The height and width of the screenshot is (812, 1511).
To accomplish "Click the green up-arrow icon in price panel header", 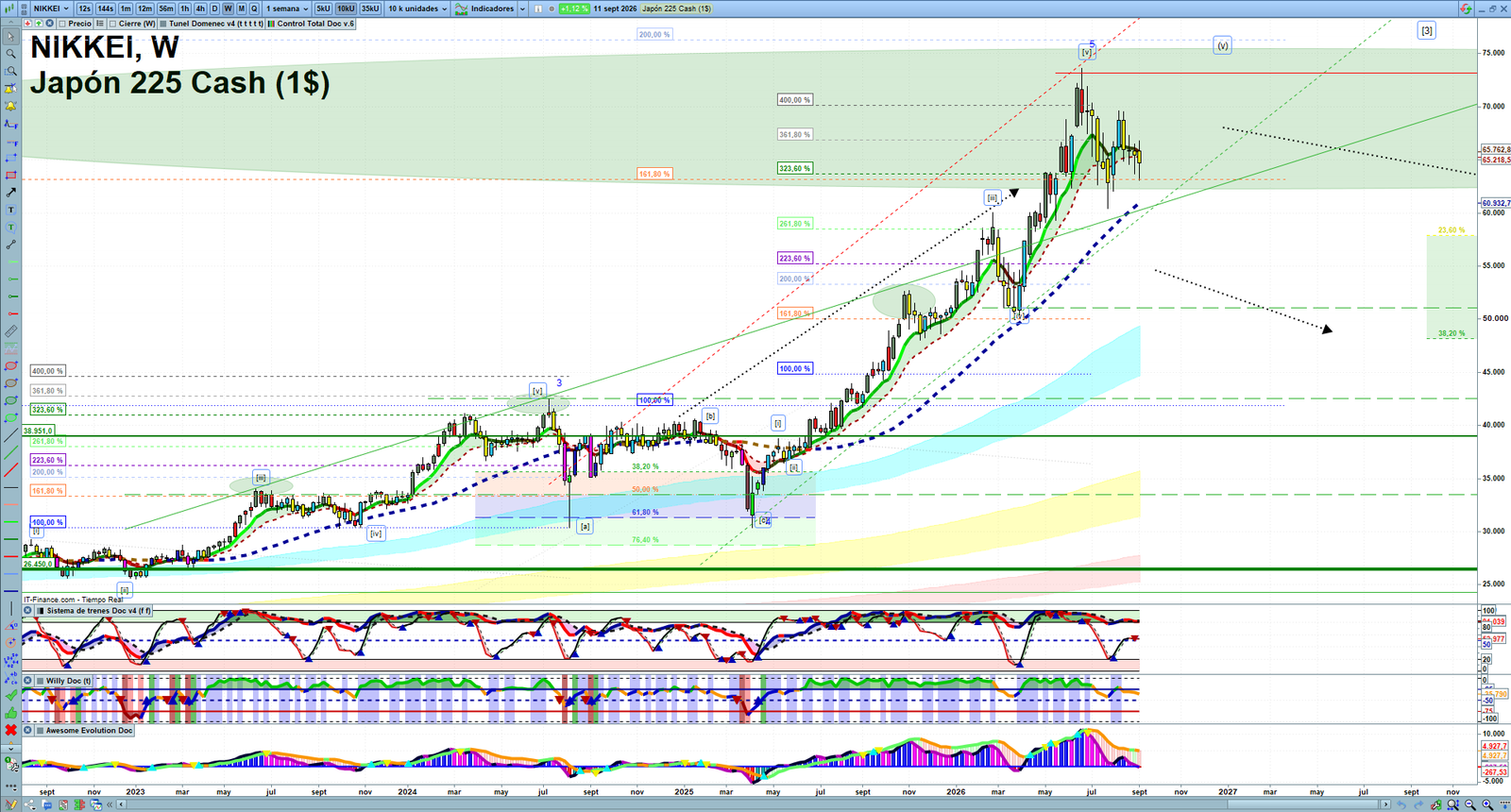I will 39,24.
